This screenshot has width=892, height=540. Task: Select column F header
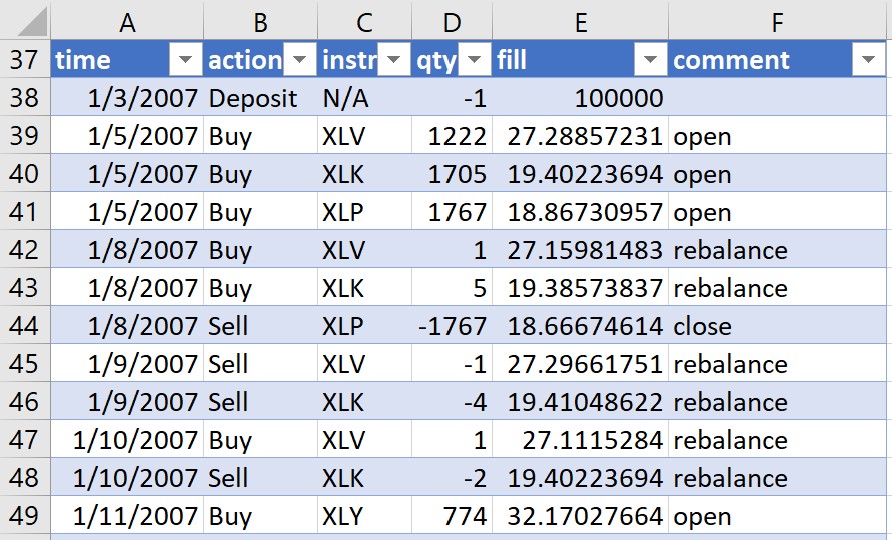click(777, 22)
